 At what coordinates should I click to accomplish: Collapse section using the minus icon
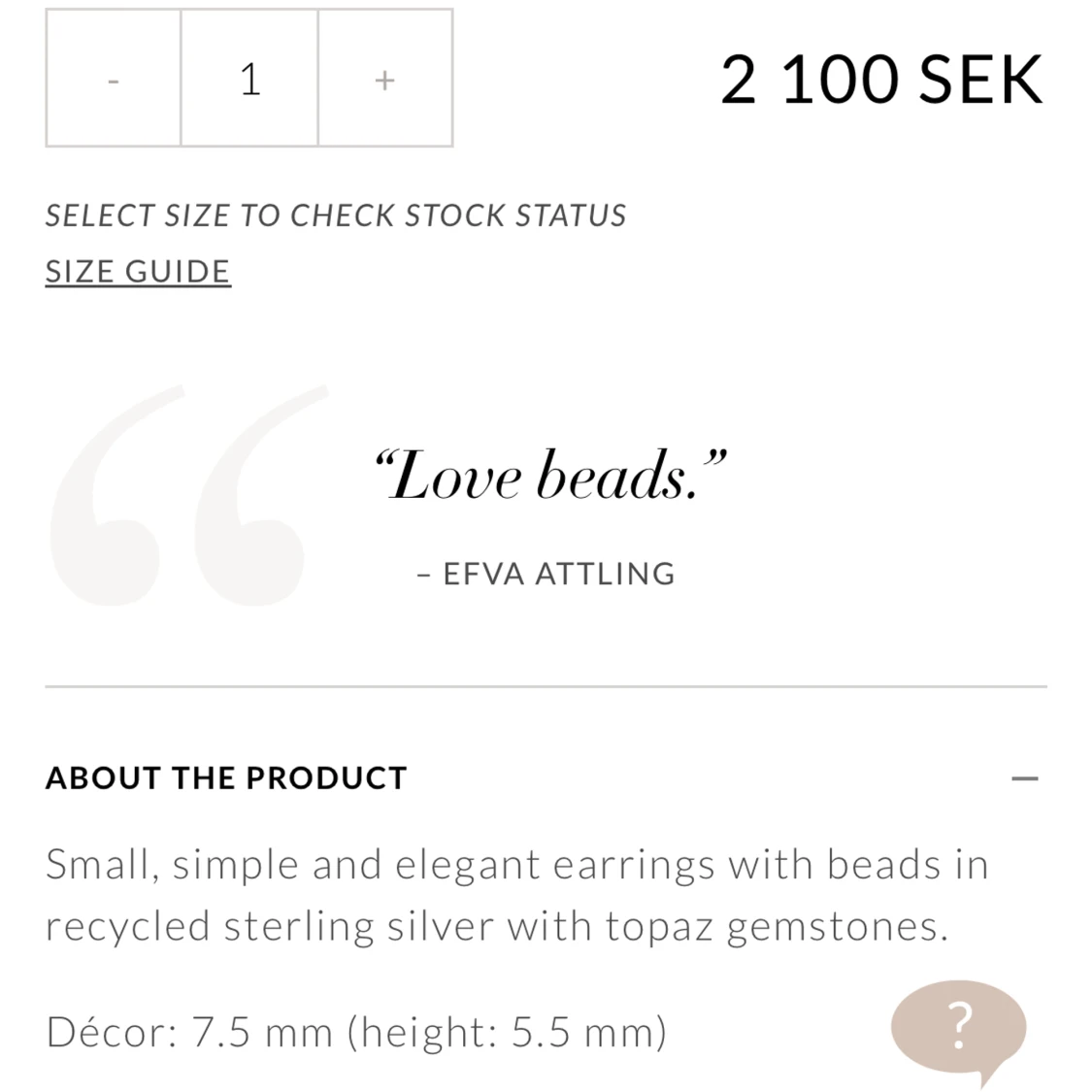tap(1024, 778)
